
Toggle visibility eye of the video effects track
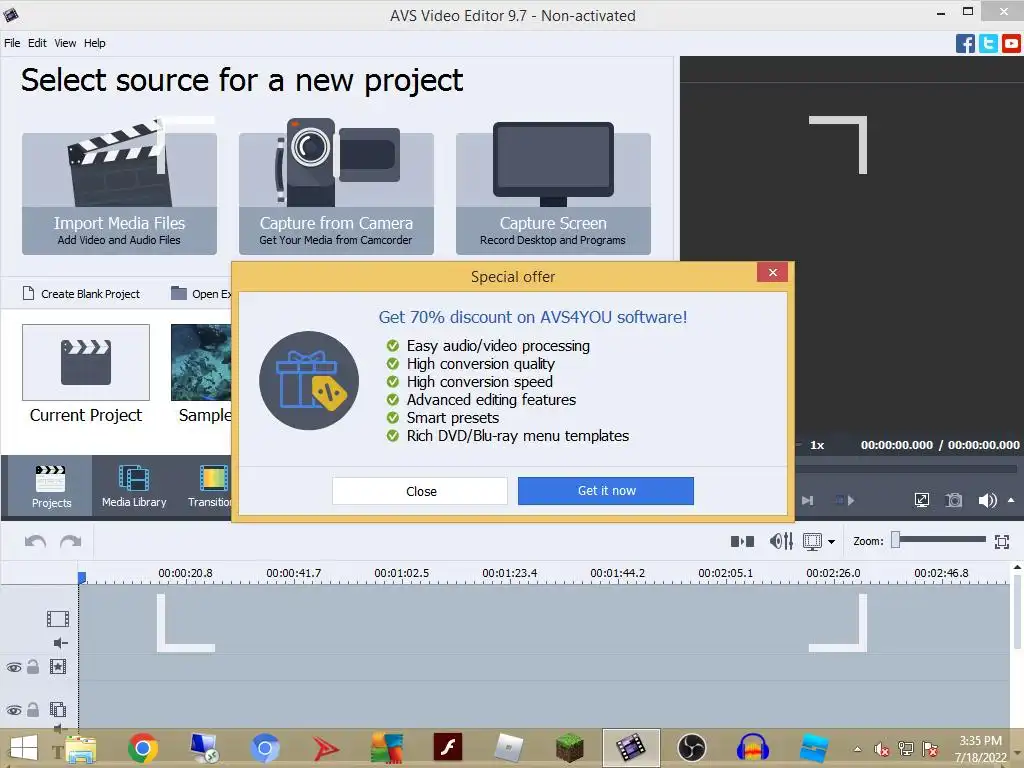point(14,667)
